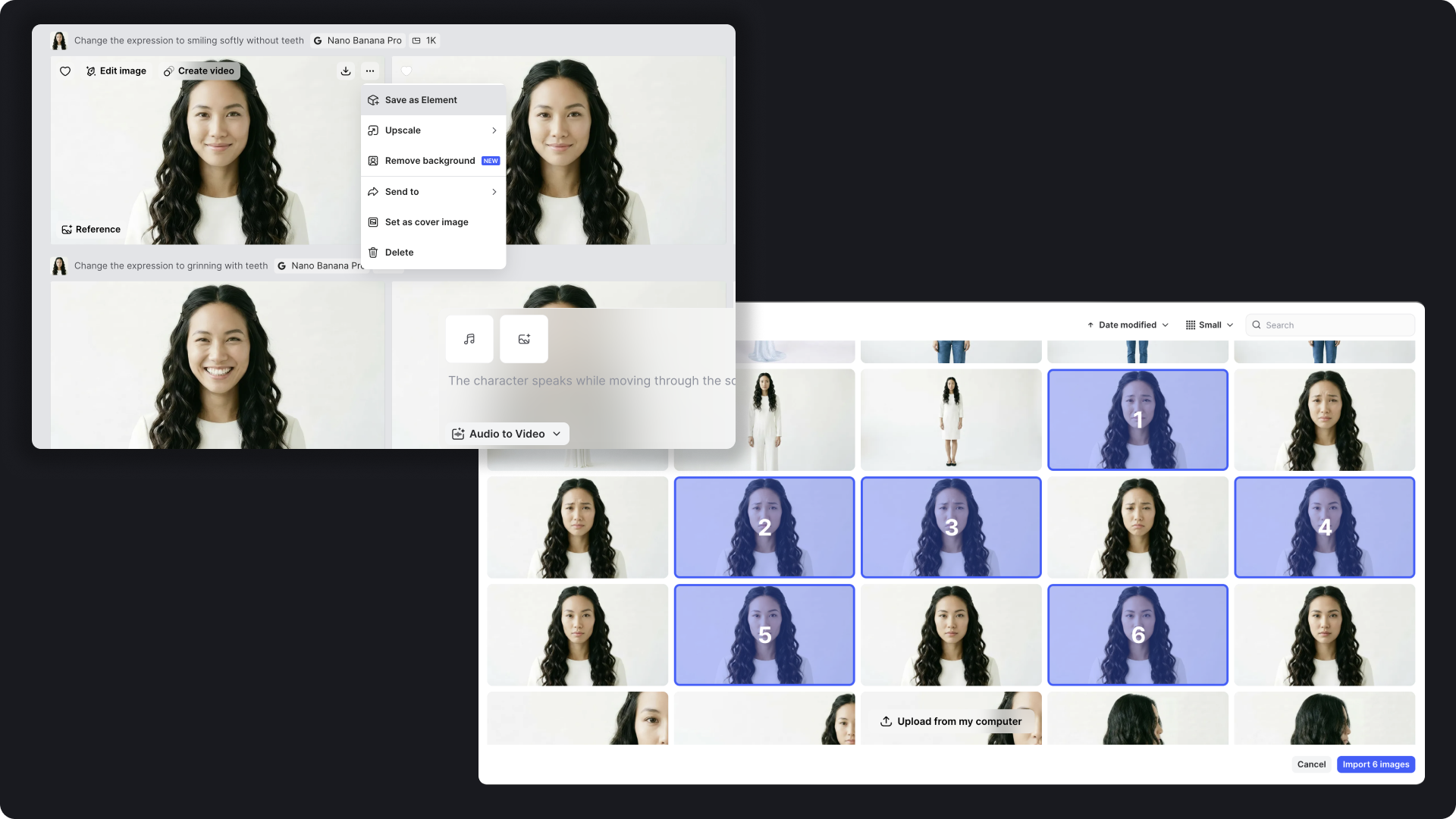Deselect the picker image numbered 3

click(x=951, y=528)
